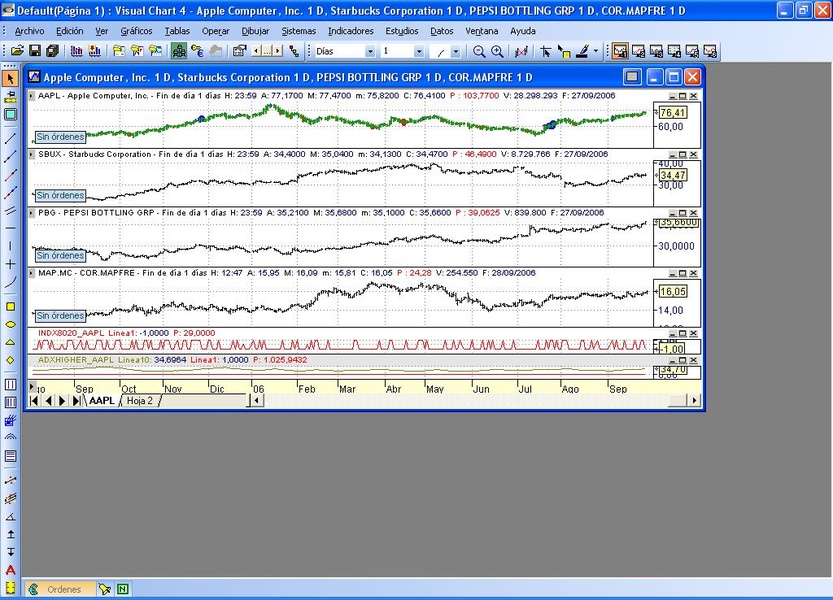Click the crosshair cursor toolbar icon

pyautogui.click(x=546, y=52)
